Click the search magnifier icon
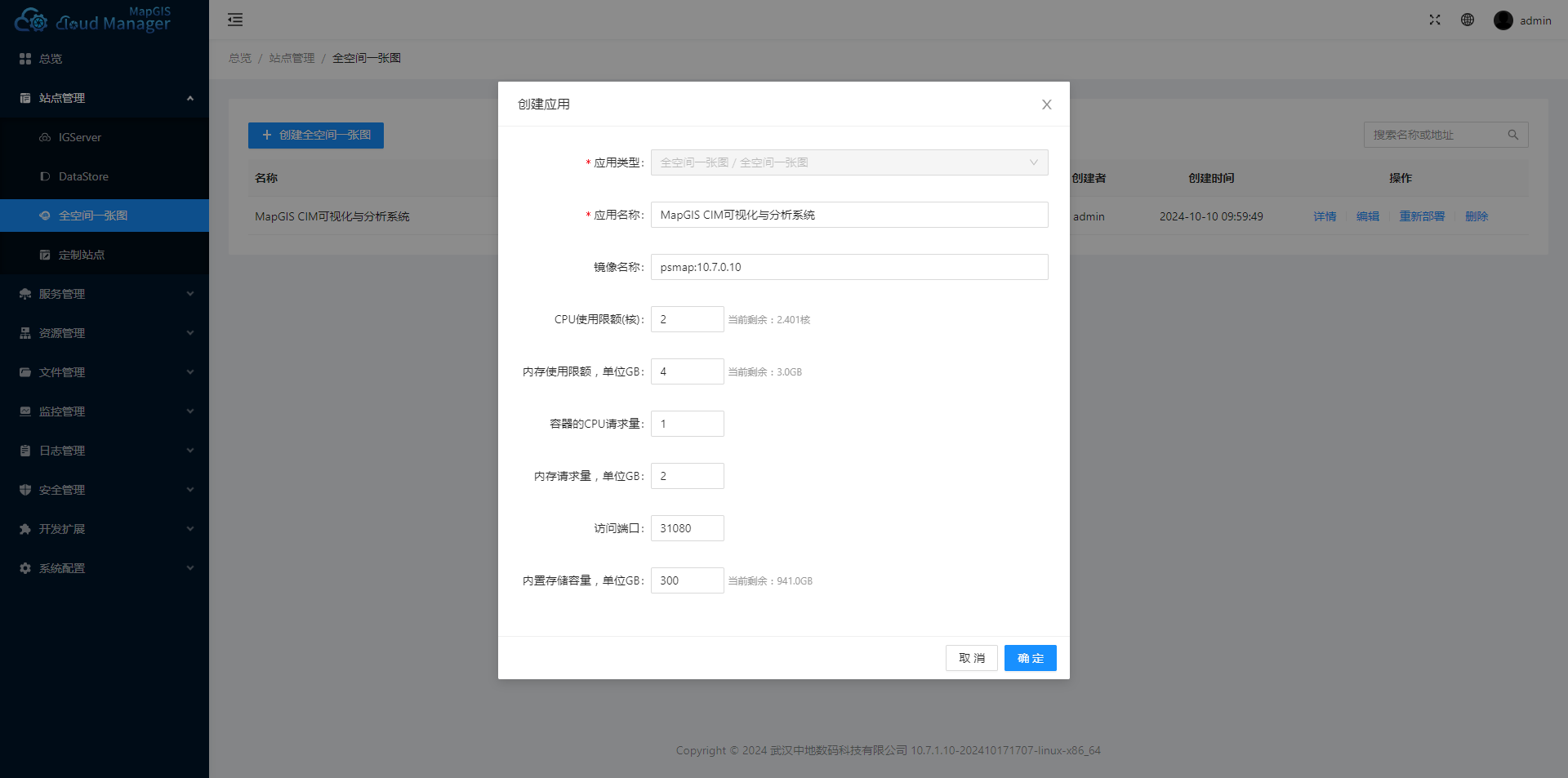Viewport: 1568px width, 778px height. coord(1513,135)
